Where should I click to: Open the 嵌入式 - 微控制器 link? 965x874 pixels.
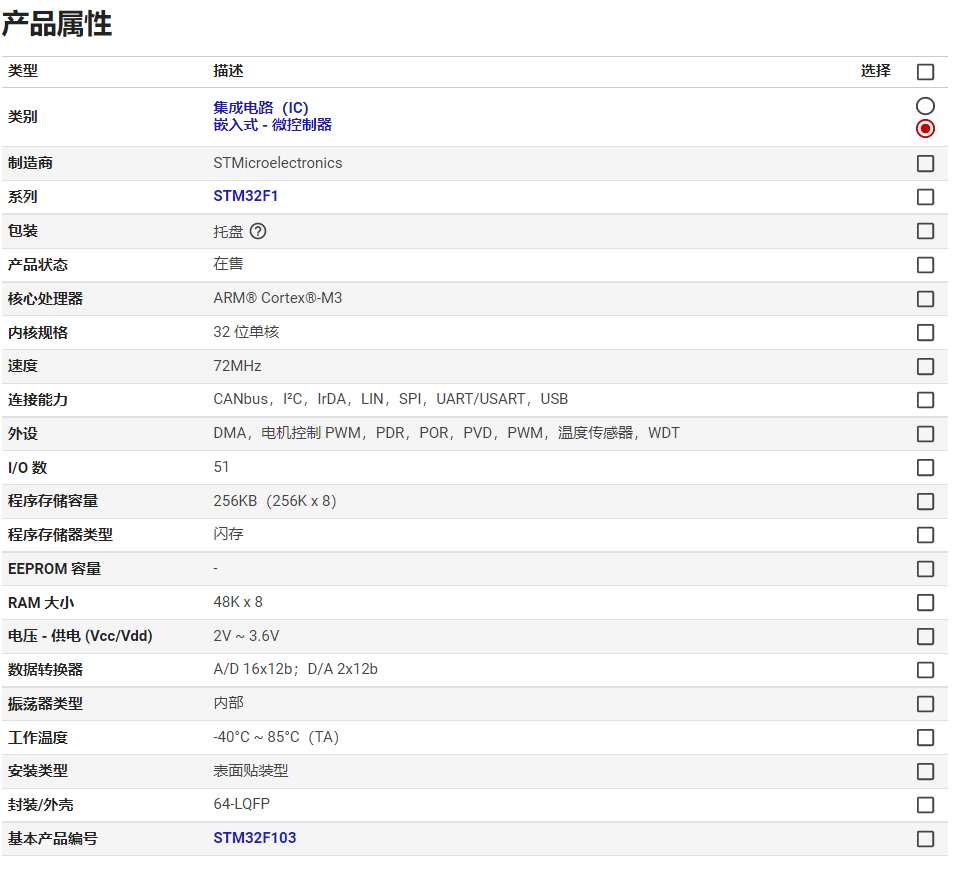pyautogui.click(x=273, y=125)
